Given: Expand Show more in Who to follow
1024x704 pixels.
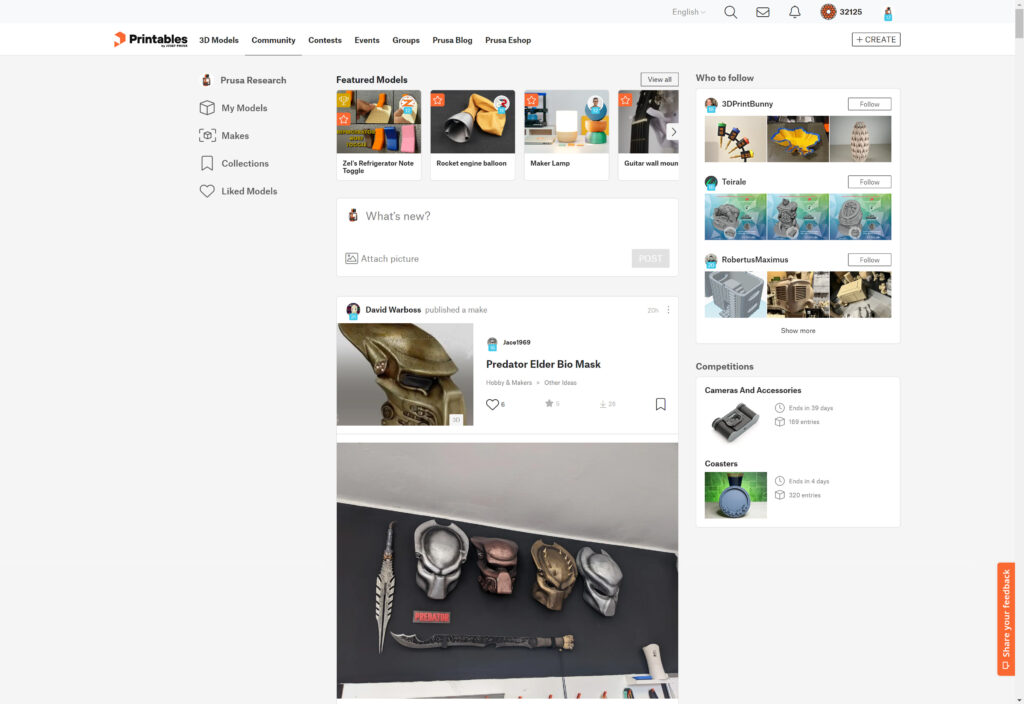Looking at the screenshot, I should click(x=797, y=330).
